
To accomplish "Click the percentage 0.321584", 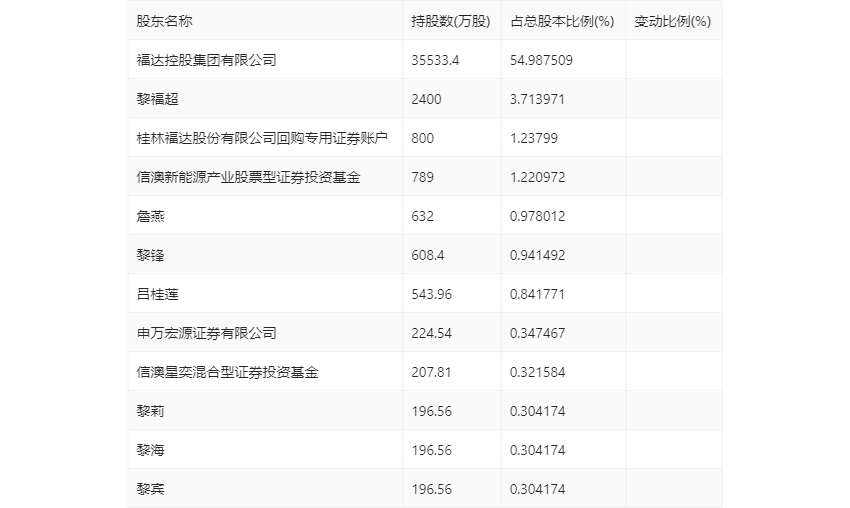I will 537,372.
